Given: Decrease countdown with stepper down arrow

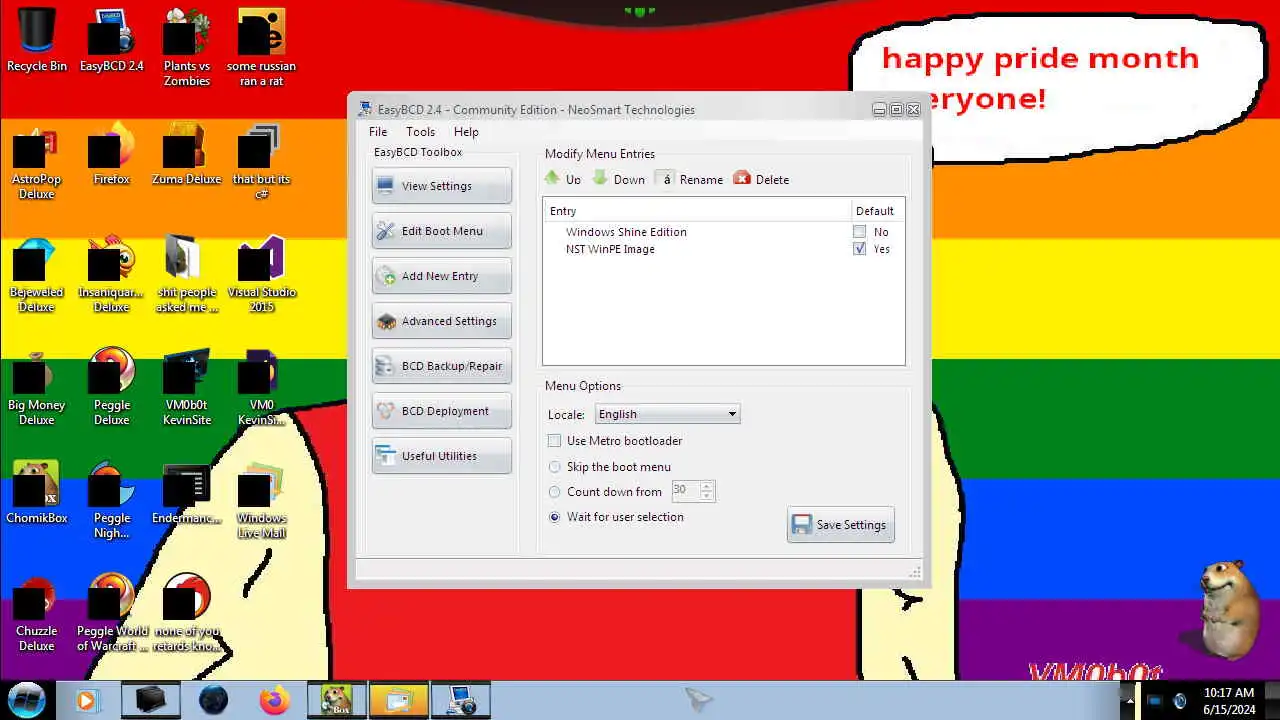Looking at the screenshot, I should coord(707,496).
